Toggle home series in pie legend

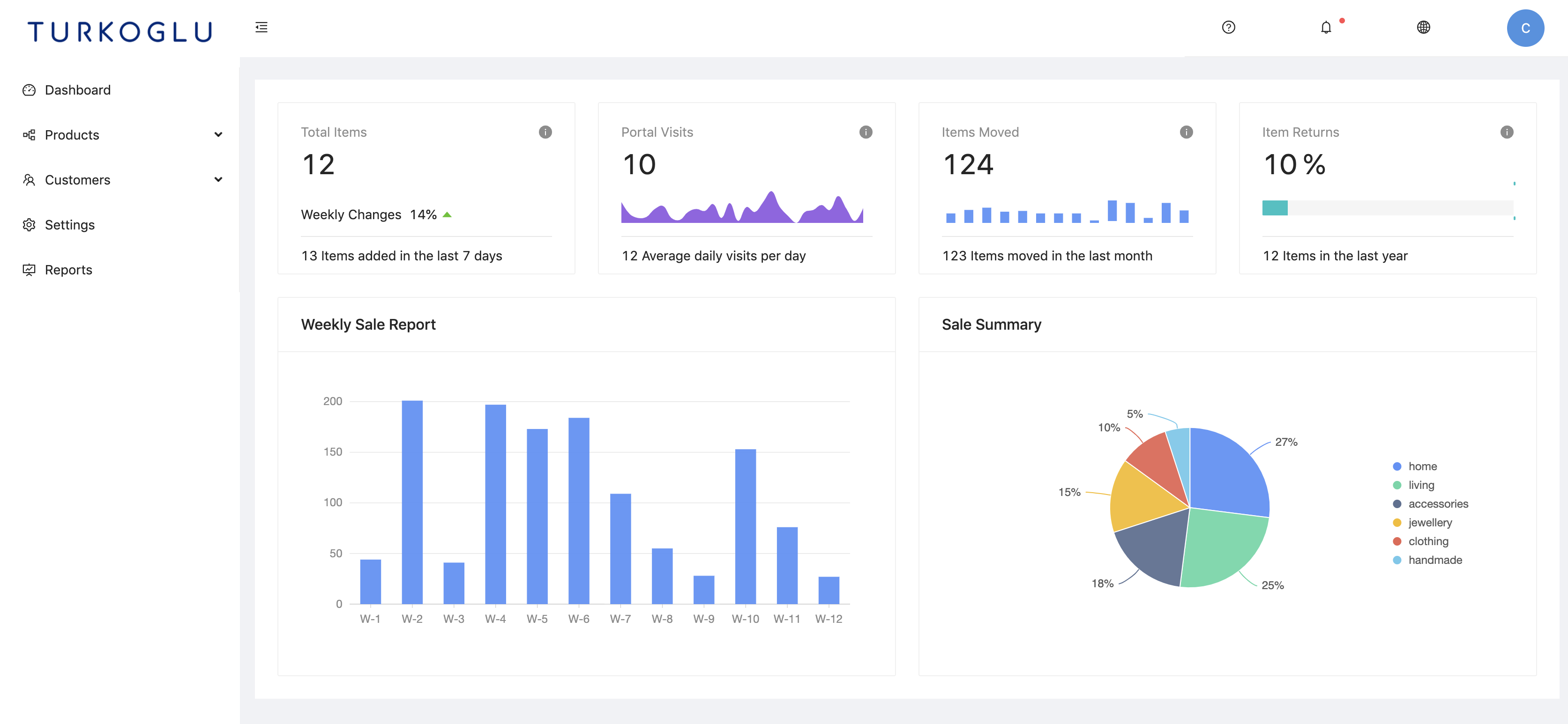pyautogui.click(x=1421, y=466)
